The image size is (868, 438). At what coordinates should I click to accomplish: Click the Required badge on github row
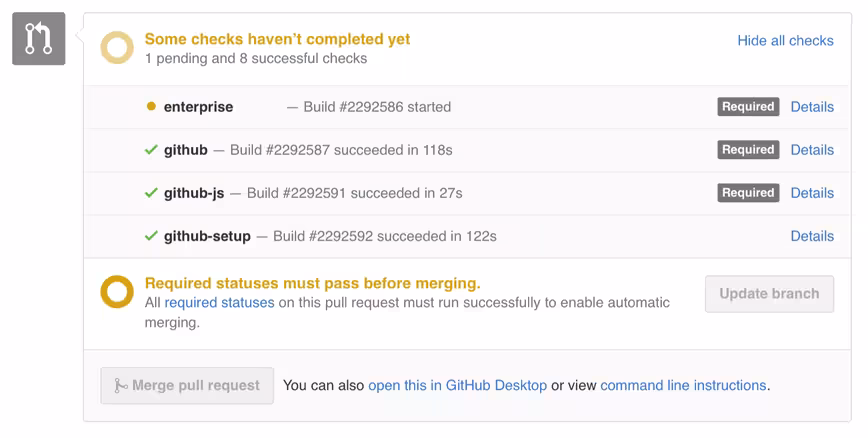pyautogui.click(x=748, y=150)
